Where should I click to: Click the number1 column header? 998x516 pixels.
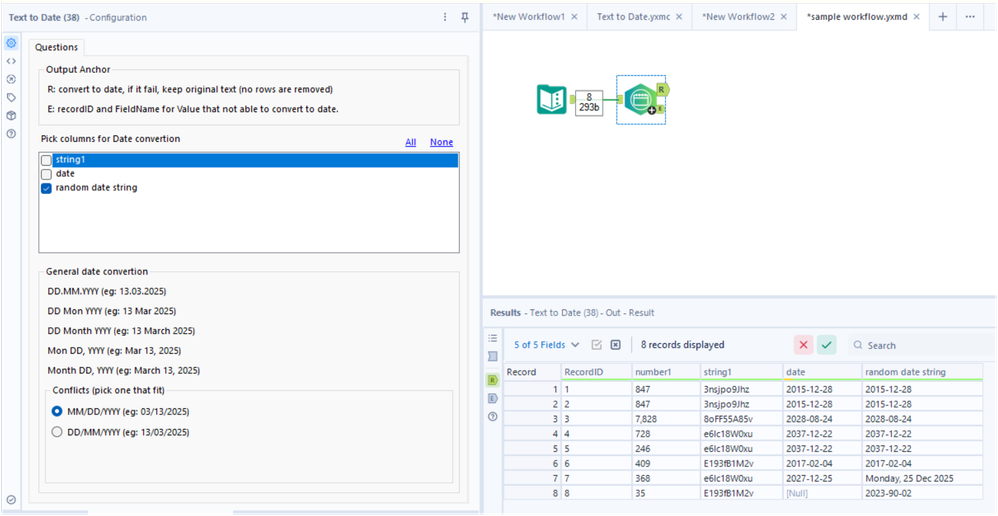pyautogui.click(x=665, y=372)
